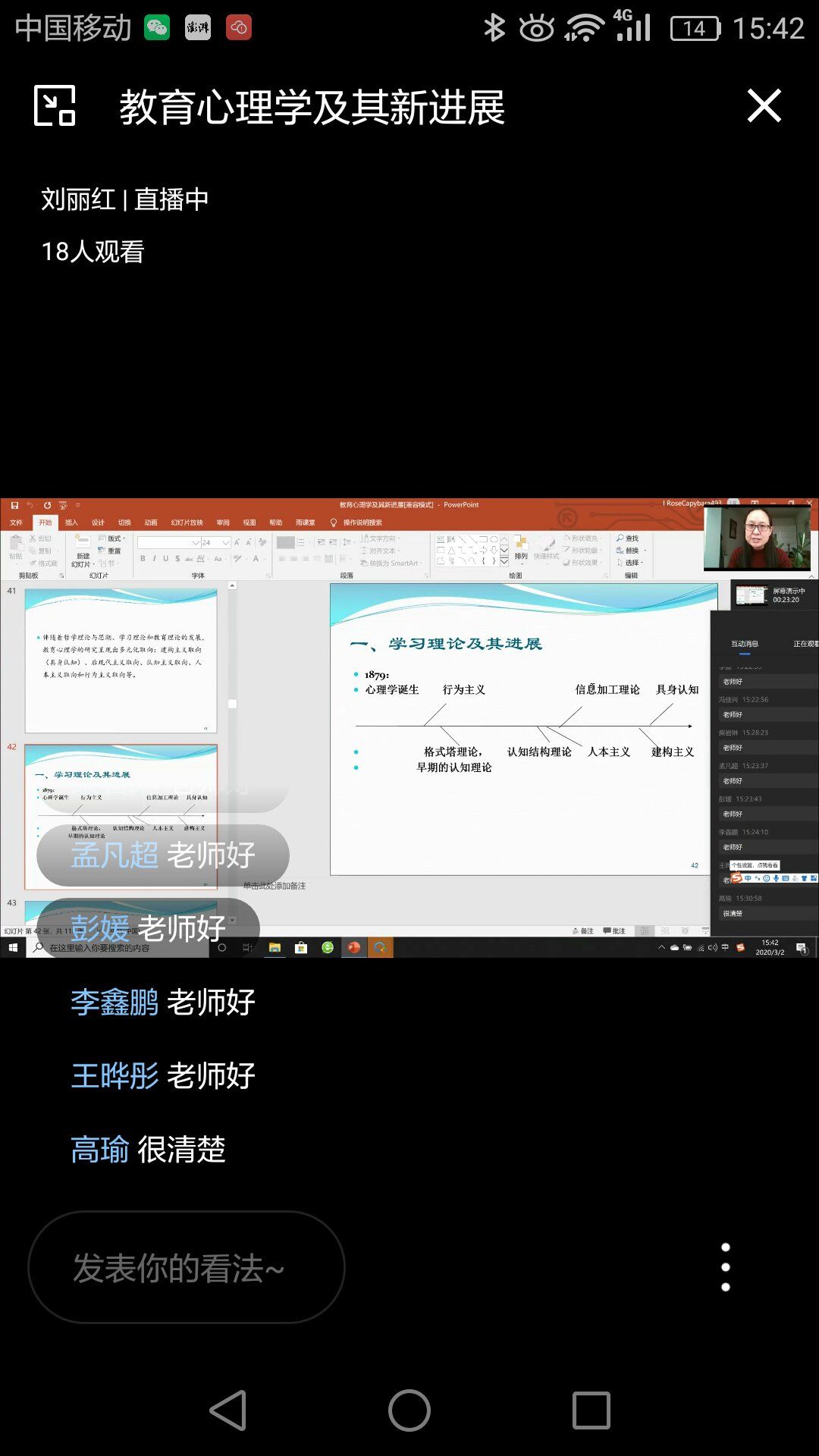Toggle bold formatting in font group
The image size is (819, 1456).
(x=143, y=559)
